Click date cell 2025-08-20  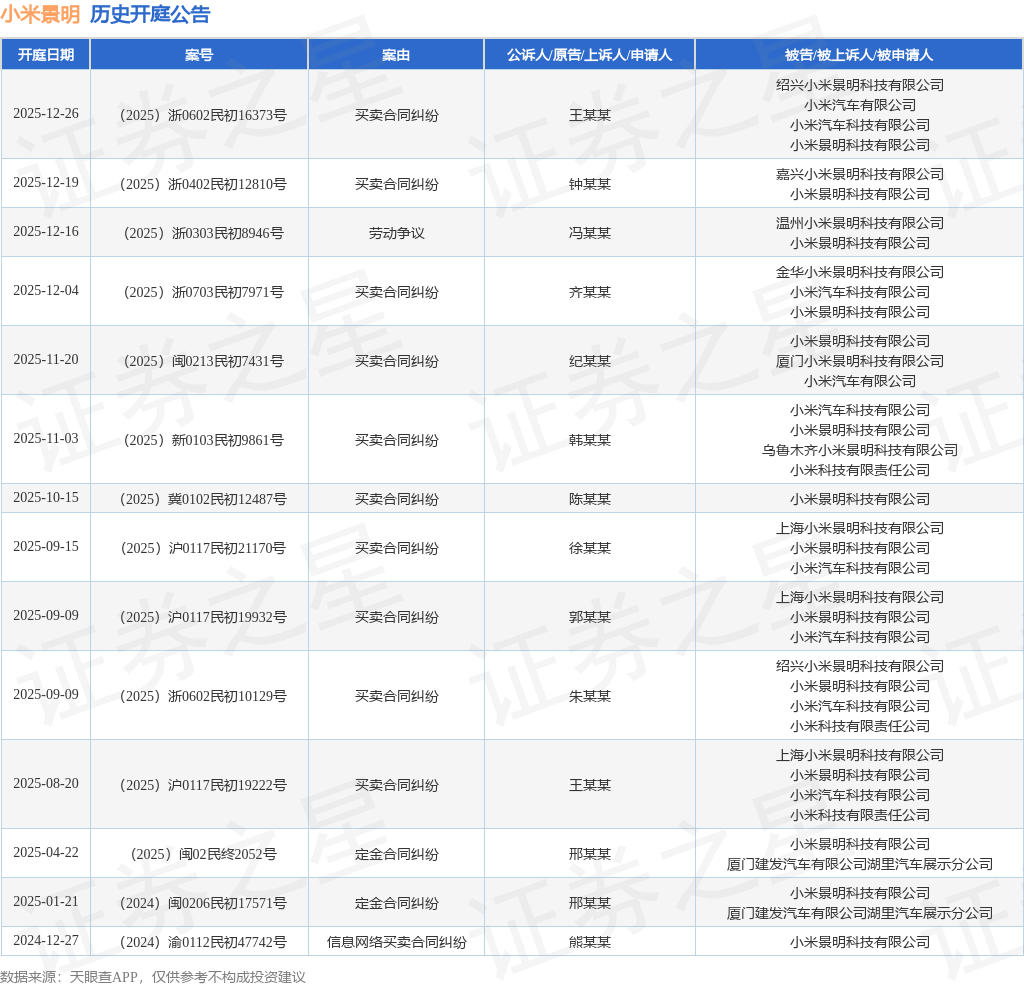coord(46,784)
